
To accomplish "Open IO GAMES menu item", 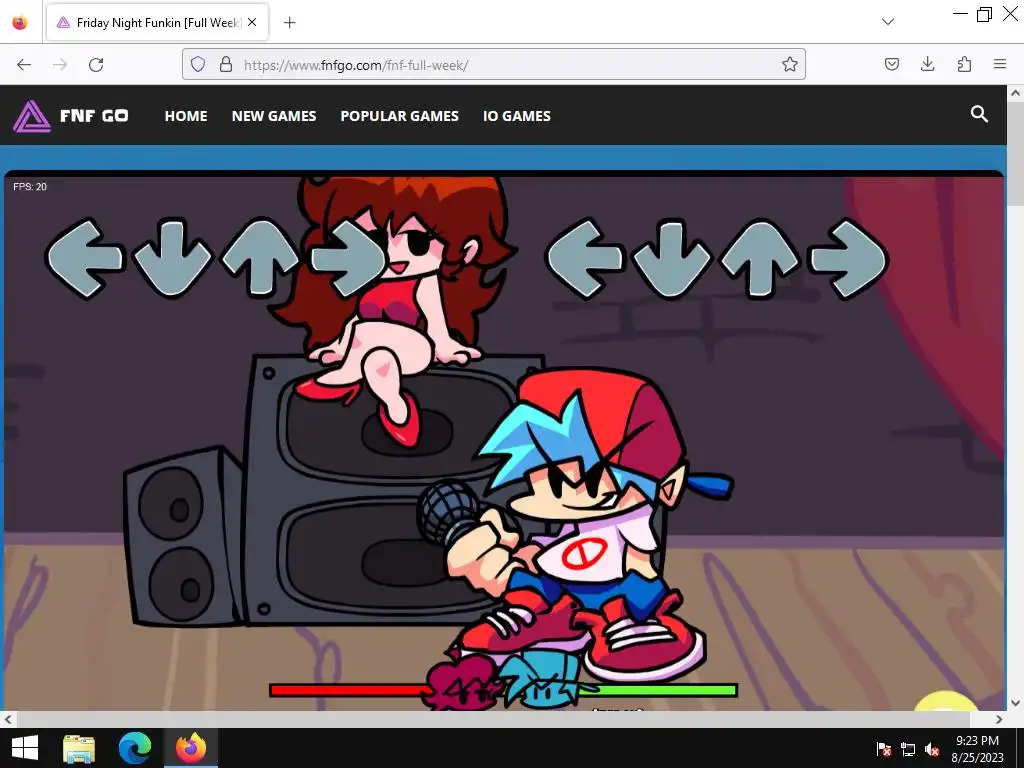I will pos(517,116).
